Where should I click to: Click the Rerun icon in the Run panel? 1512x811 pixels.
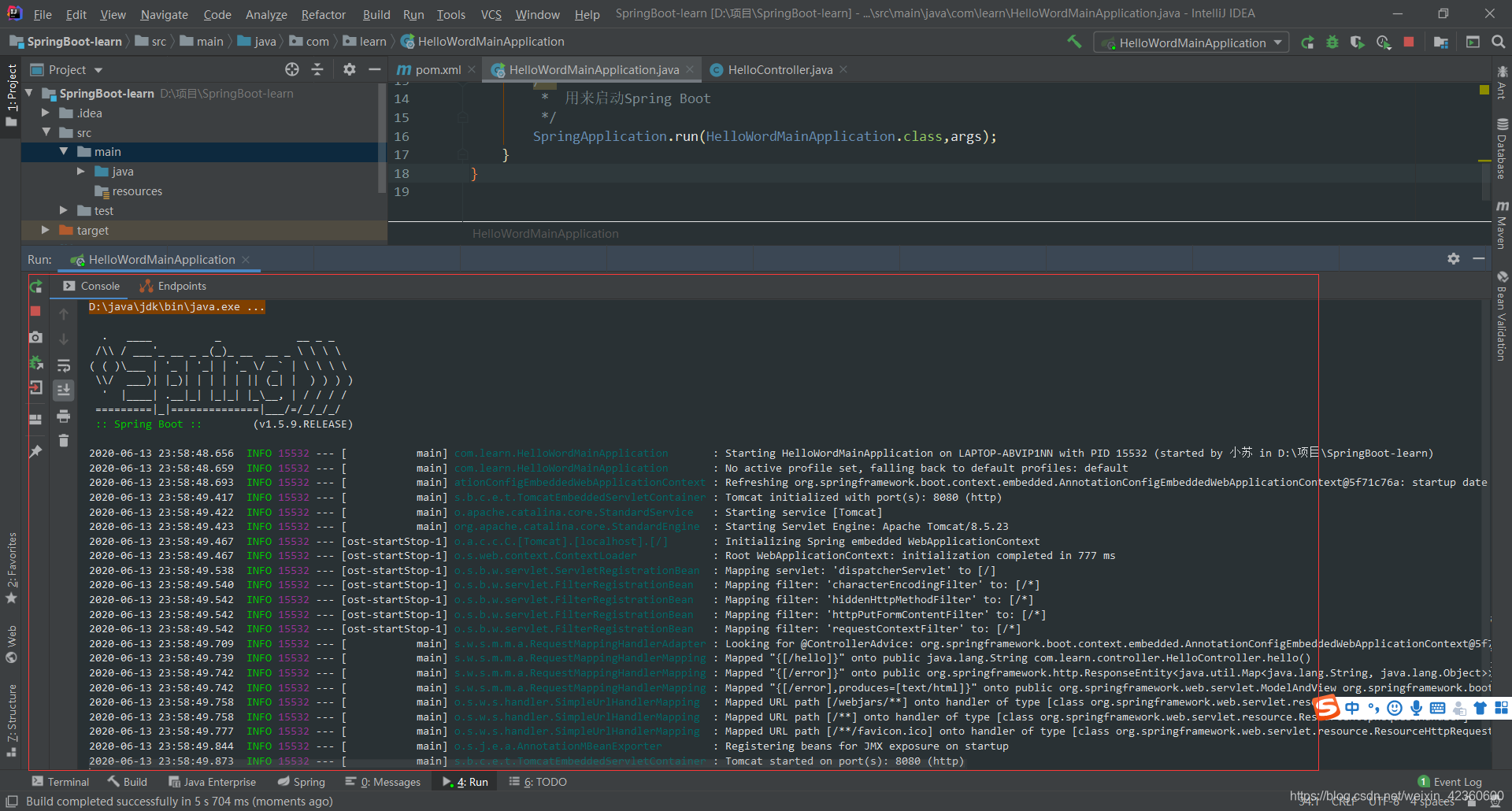[36, 287]
